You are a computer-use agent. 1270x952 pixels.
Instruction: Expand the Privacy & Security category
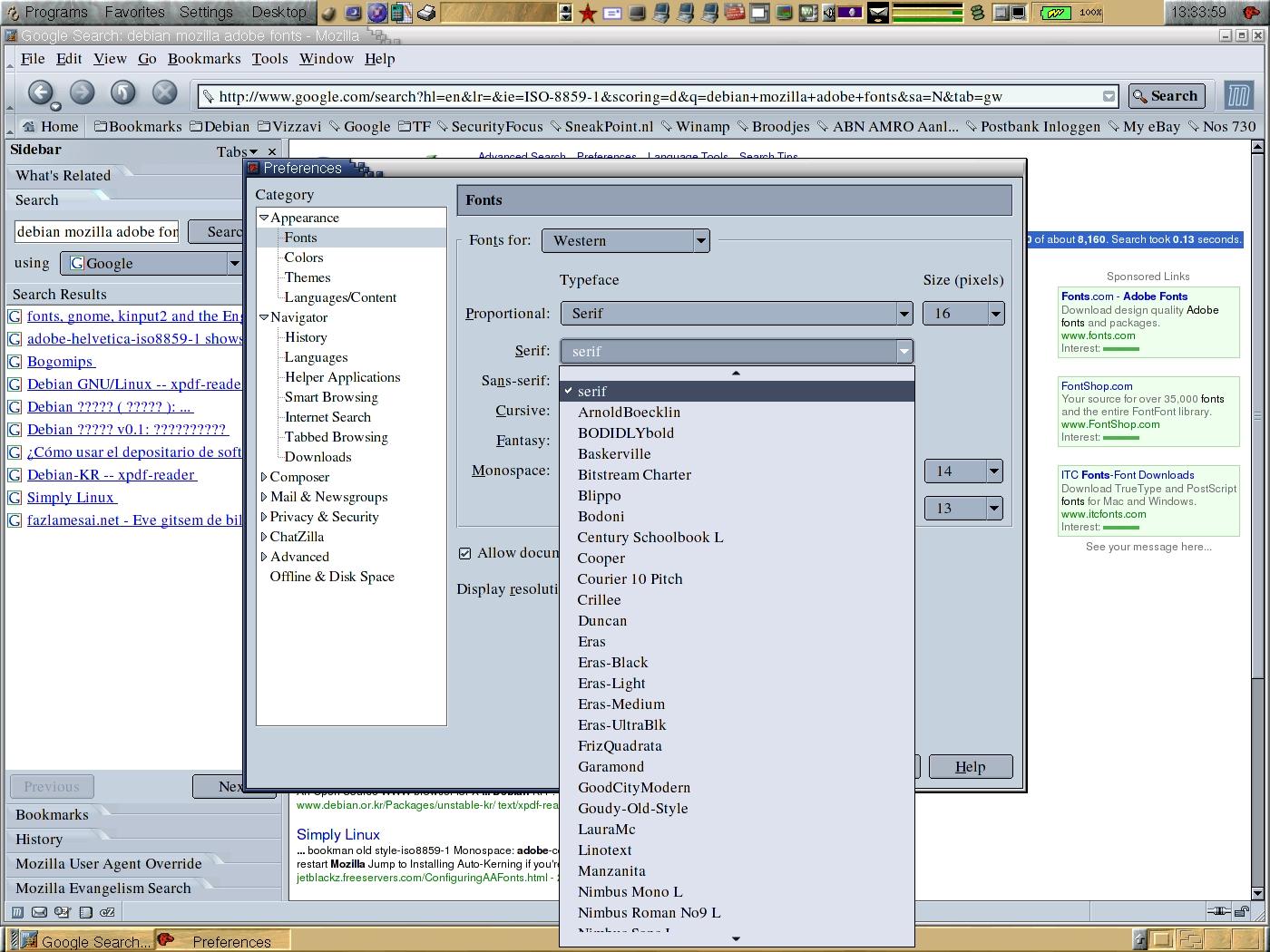point(264,517)
